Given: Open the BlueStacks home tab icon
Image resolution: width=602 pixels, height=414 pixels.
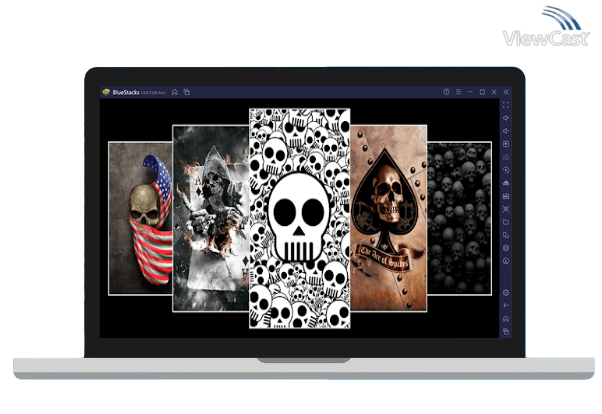Looking at the screenshot, I should pyautogui.click(x=175, y=92).
